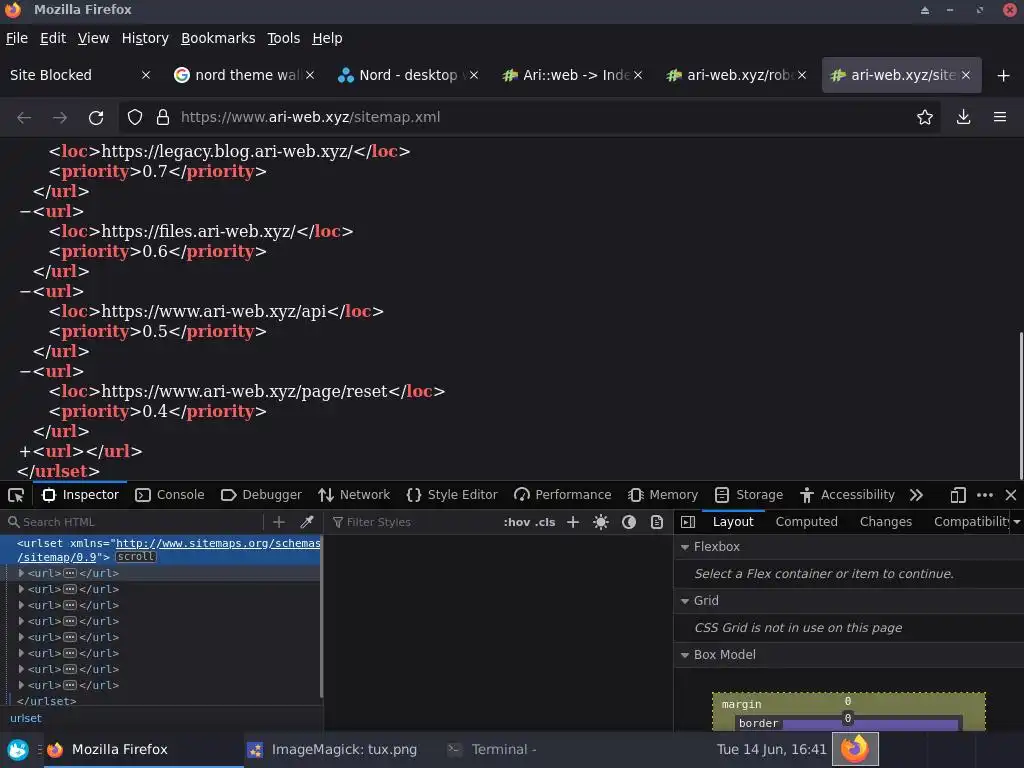Open a new tab with the plus icon

(1004, 76)
